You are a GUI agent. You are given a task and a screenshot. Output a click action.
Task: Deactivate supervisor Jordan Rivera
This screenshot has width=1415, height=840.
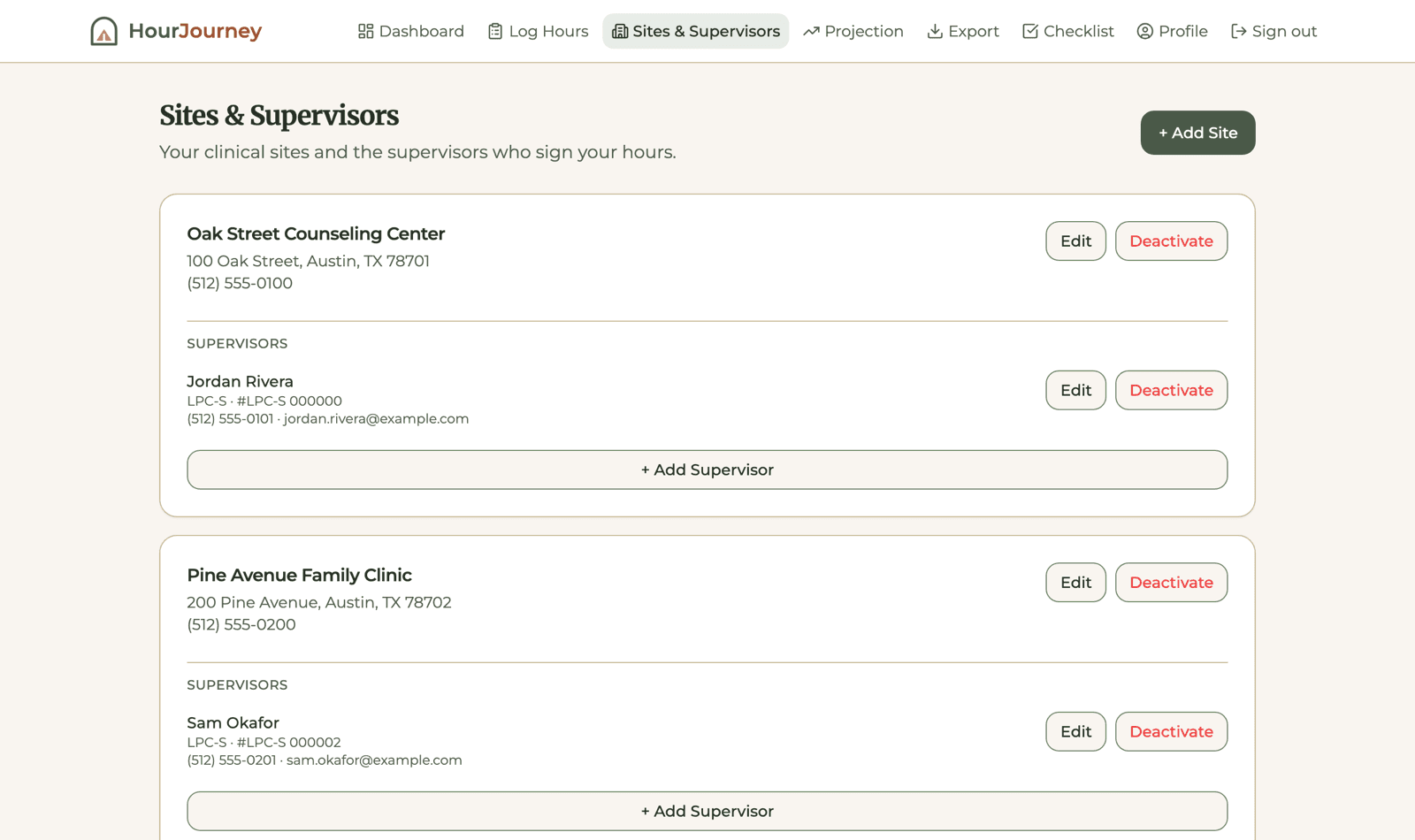click(1171, 390)
